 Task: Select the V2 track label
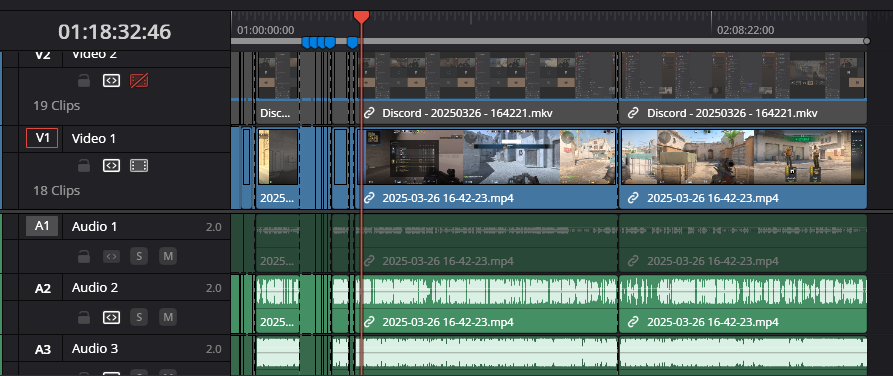(x=42, y=55)
